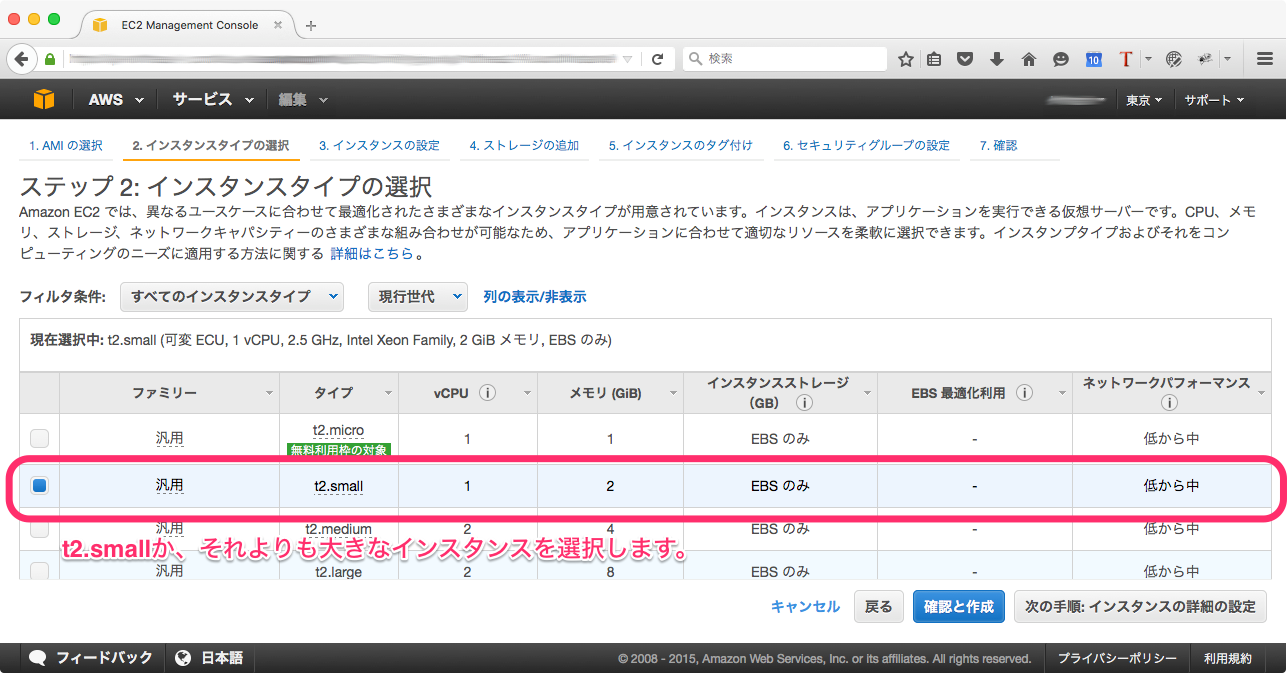Image resolution: width=1287 pixels, height=673 pixels.
Task: Go to step 3. インスタンスの設定 tab
Action: [x=379, y=145]
